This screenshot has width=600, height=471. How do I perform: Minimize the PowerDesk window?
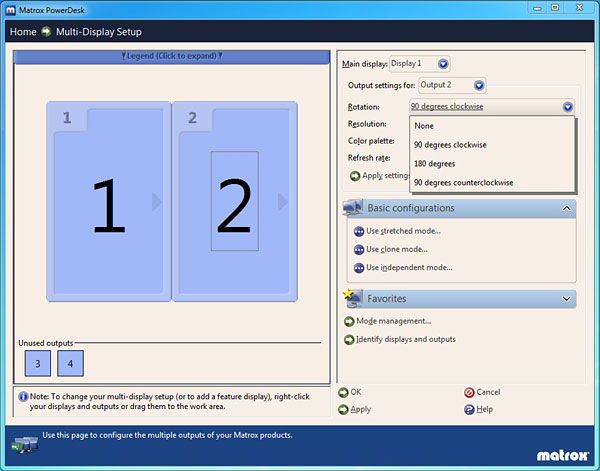click(x=537, y=8)
